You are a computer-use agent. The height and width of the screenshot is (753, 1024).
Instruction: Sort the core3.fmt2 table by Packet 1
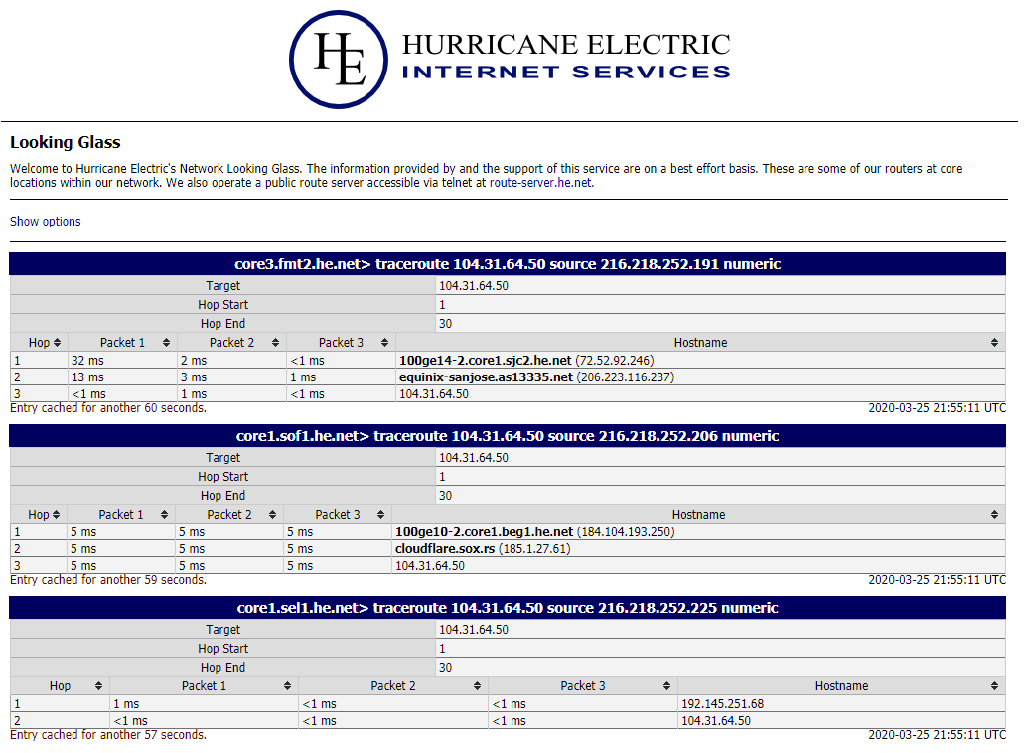tap(122, 342)
